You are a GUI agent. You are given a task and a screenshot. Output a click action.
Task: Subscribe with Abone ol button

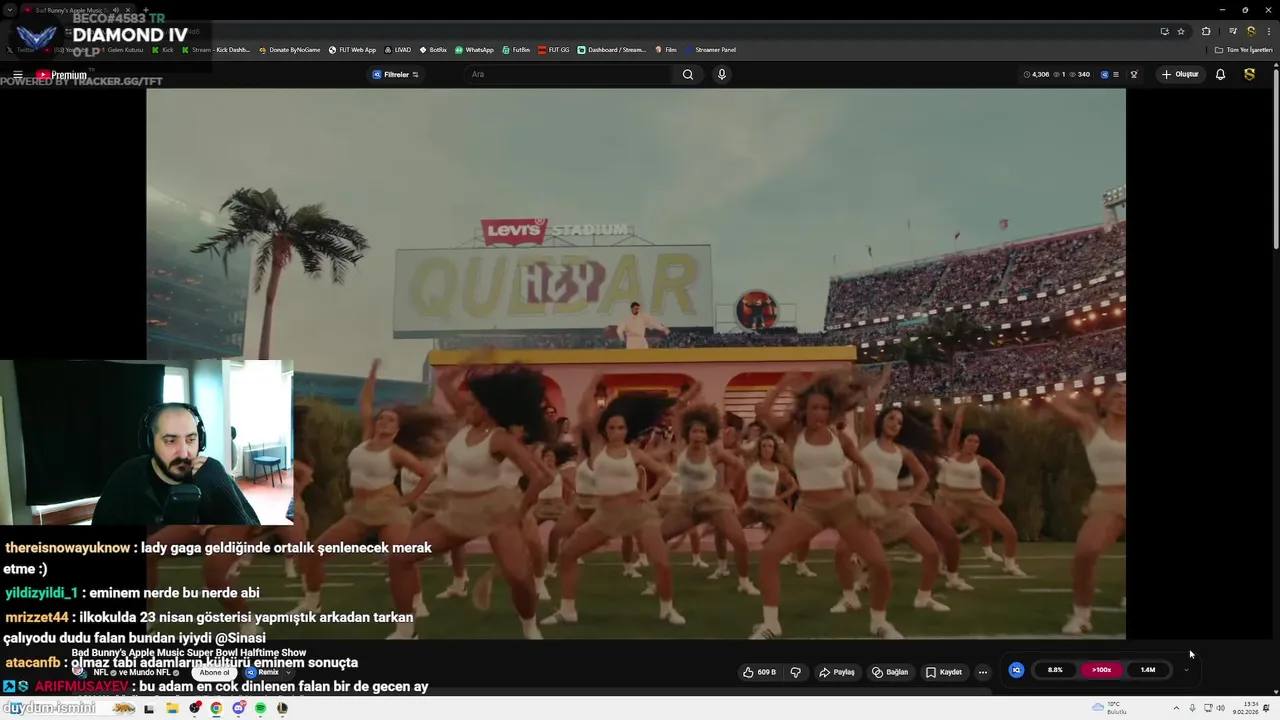[x=214, y=672]
